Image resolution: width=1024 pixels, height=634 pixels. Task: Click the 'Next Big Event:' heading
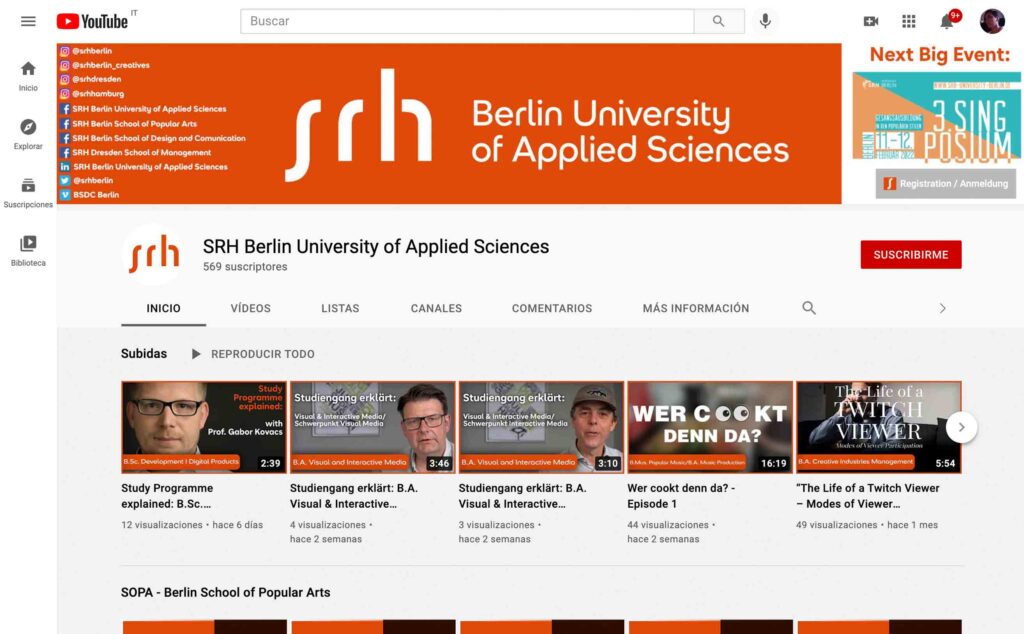[x=940, y=55]
